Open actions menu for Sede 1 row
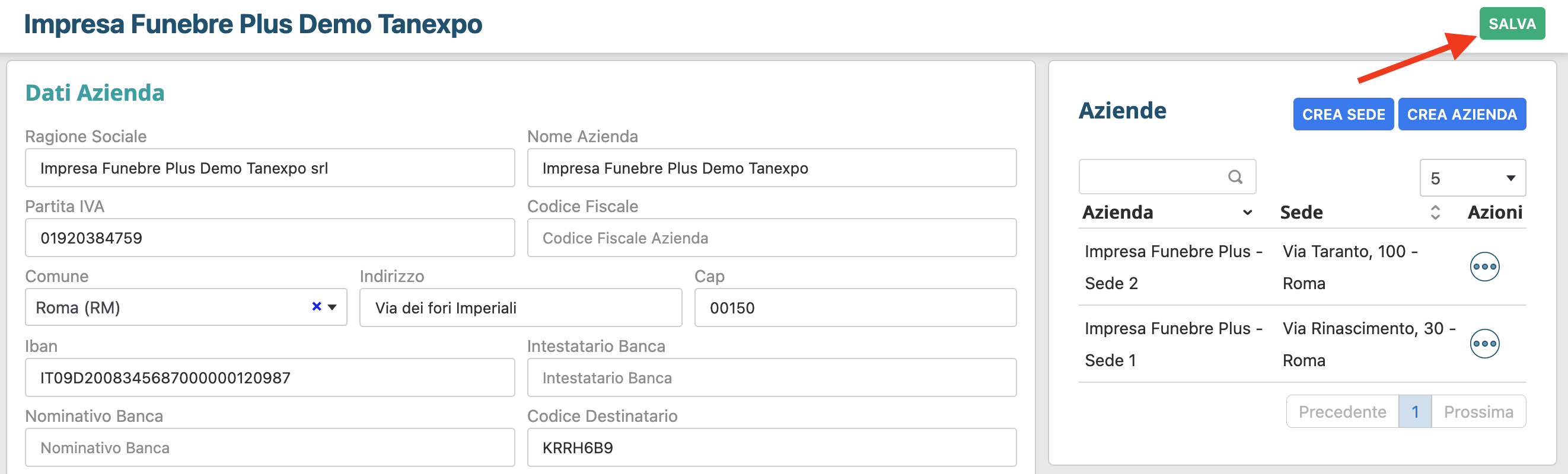Screen dimensions: 1568x474 pos(1484,344)
